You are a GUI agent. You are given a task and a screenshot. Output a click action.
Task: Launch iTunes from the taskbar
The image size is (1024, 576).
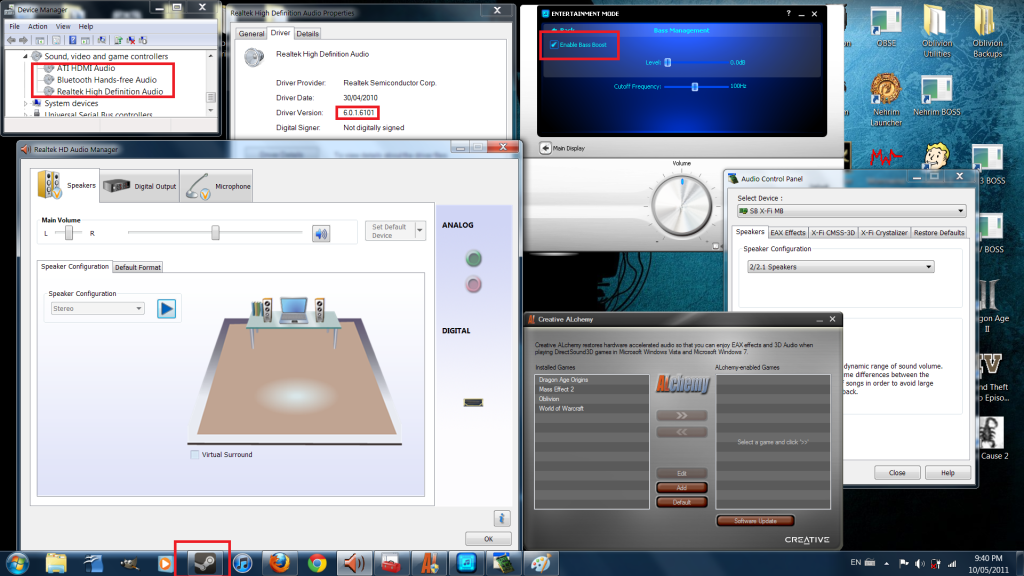coord(242,562)
